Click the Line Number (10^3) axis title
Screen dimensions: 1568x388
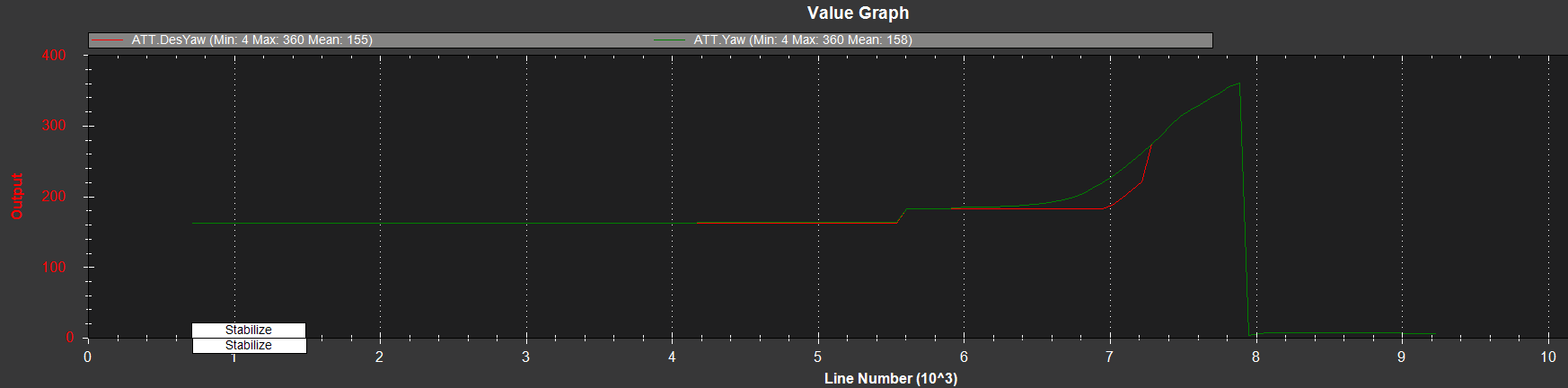click(891, 378)
